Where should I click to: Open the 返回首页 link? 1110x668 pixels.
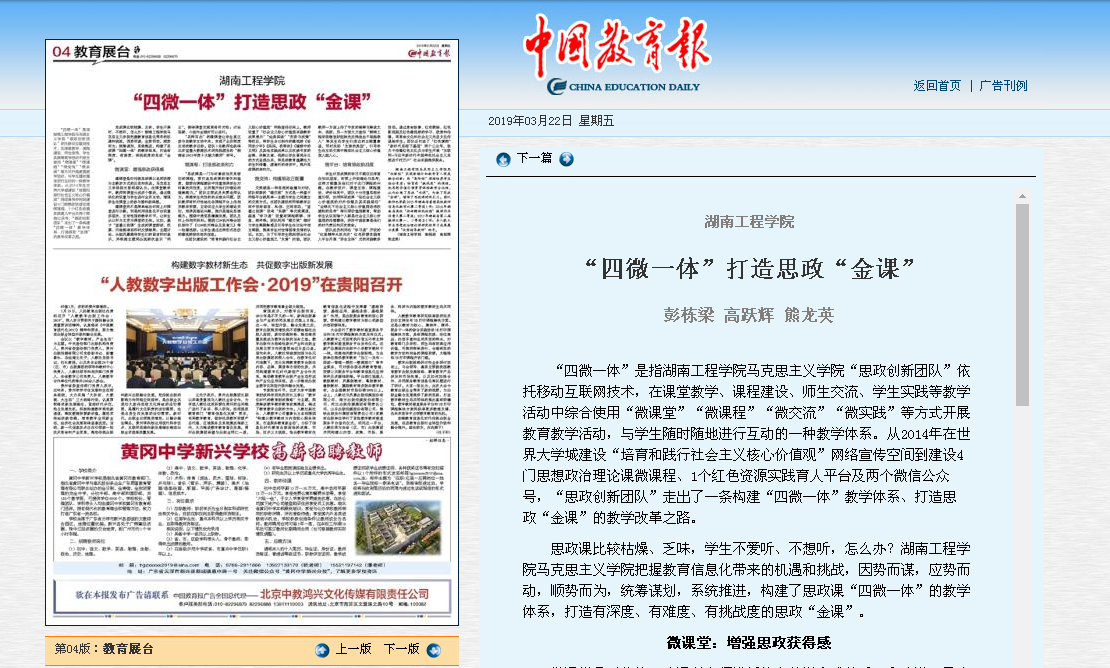[x=936, y=86]
